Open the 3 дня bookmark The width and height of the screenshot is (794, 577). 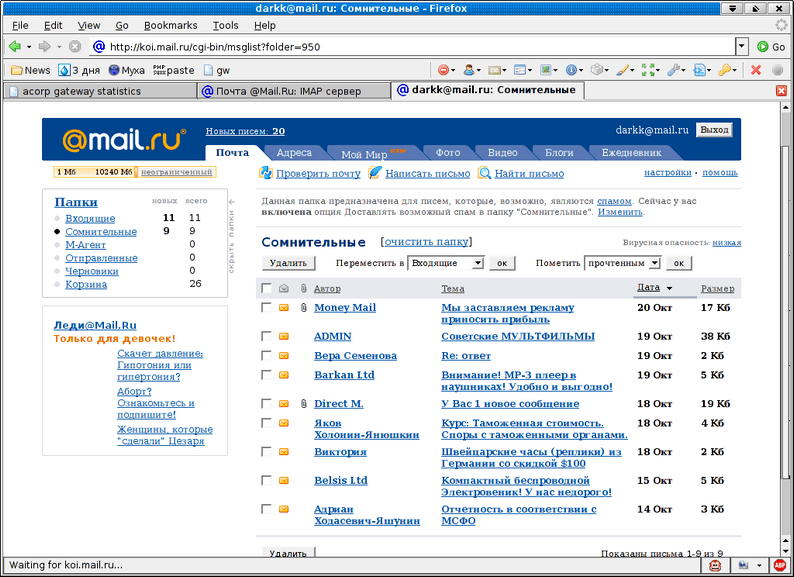[x=79, y=70]
